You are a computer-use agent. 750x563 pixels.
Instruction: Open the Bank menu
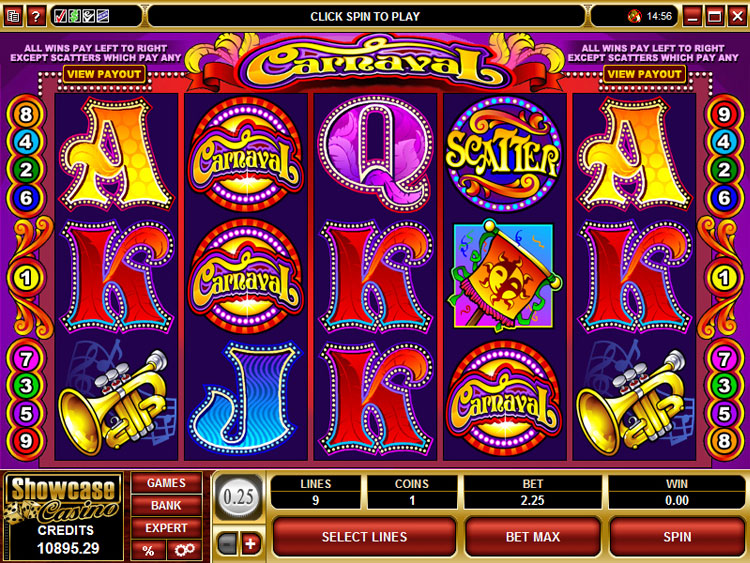click(166, 506)
